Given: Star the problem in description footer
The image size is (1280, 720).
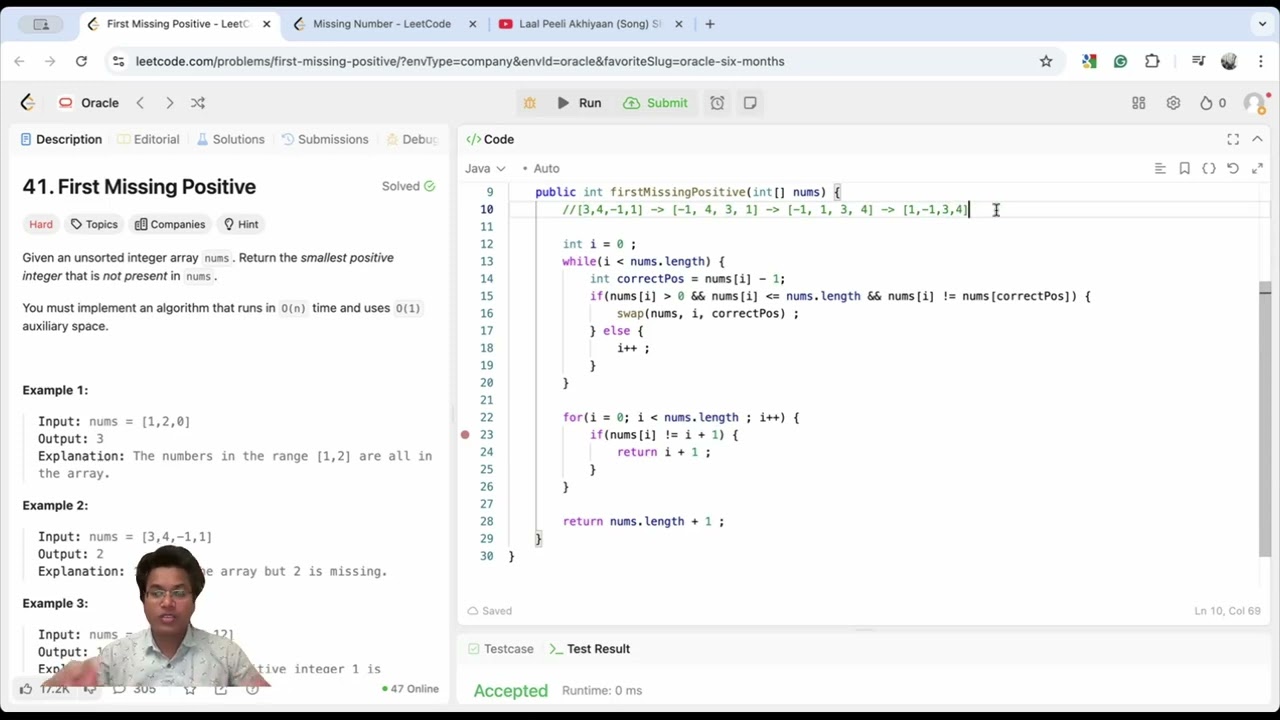Looking at the screenshot, I should pos(189,688).
